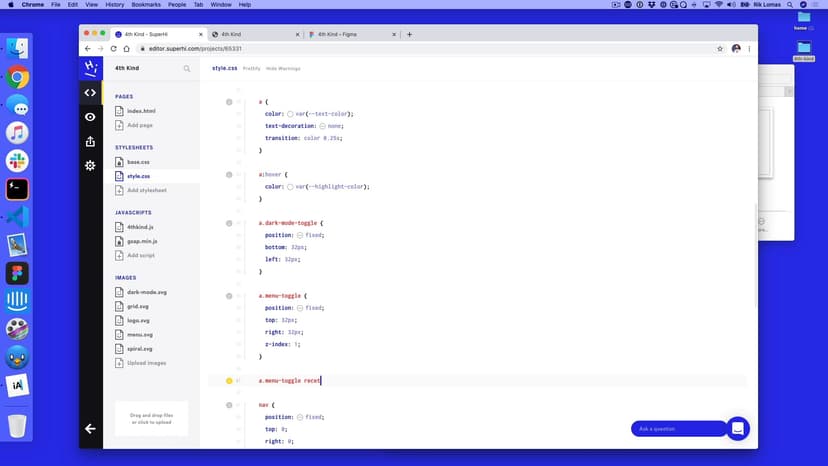The width and height of the screenshot is (828, 466).
Task: Click the search icon beside 4th Kind
Action: [x=186, y=69]
